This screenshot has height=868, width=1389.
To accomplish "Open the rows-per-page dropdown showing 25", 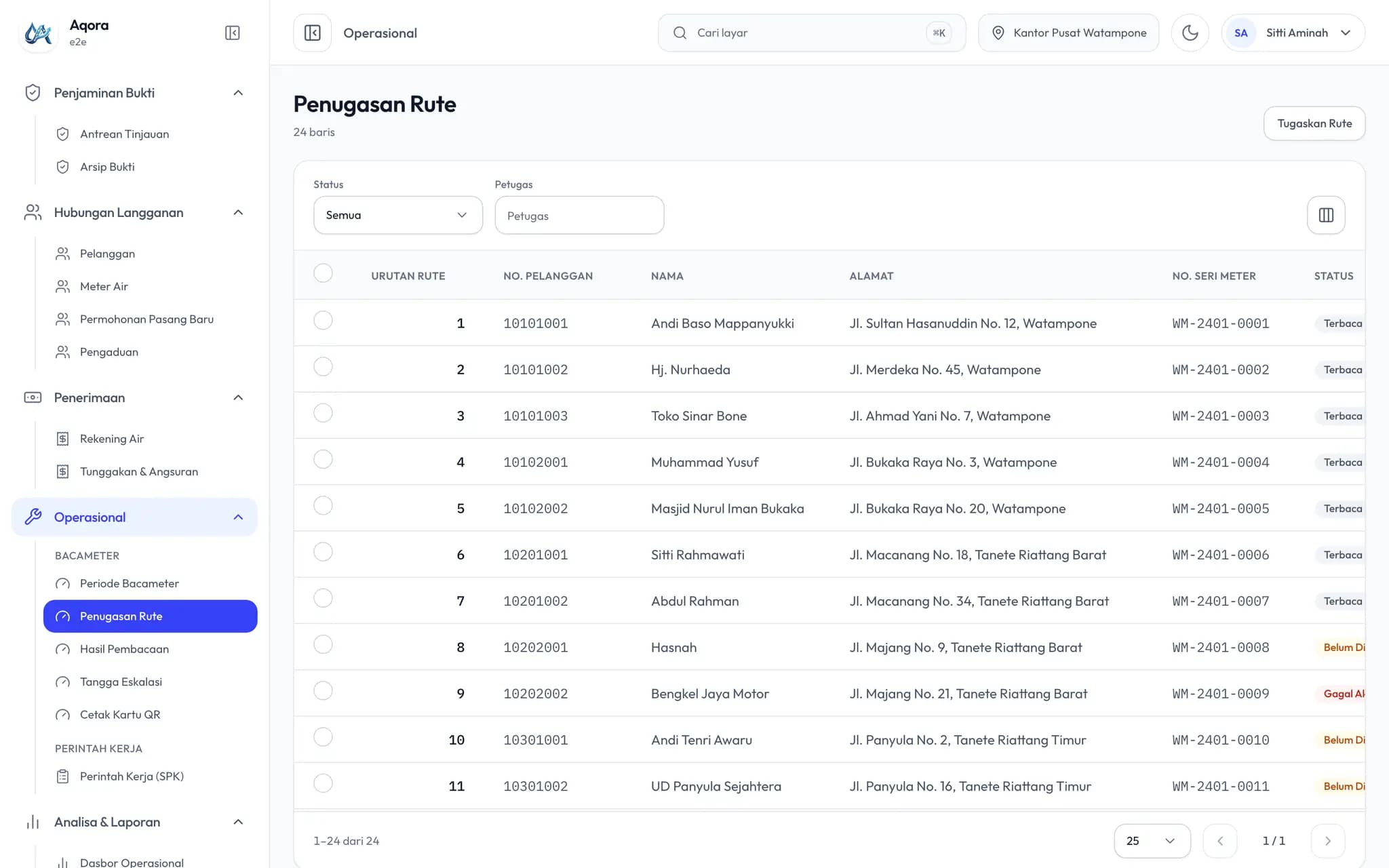I will point(1152,841).
